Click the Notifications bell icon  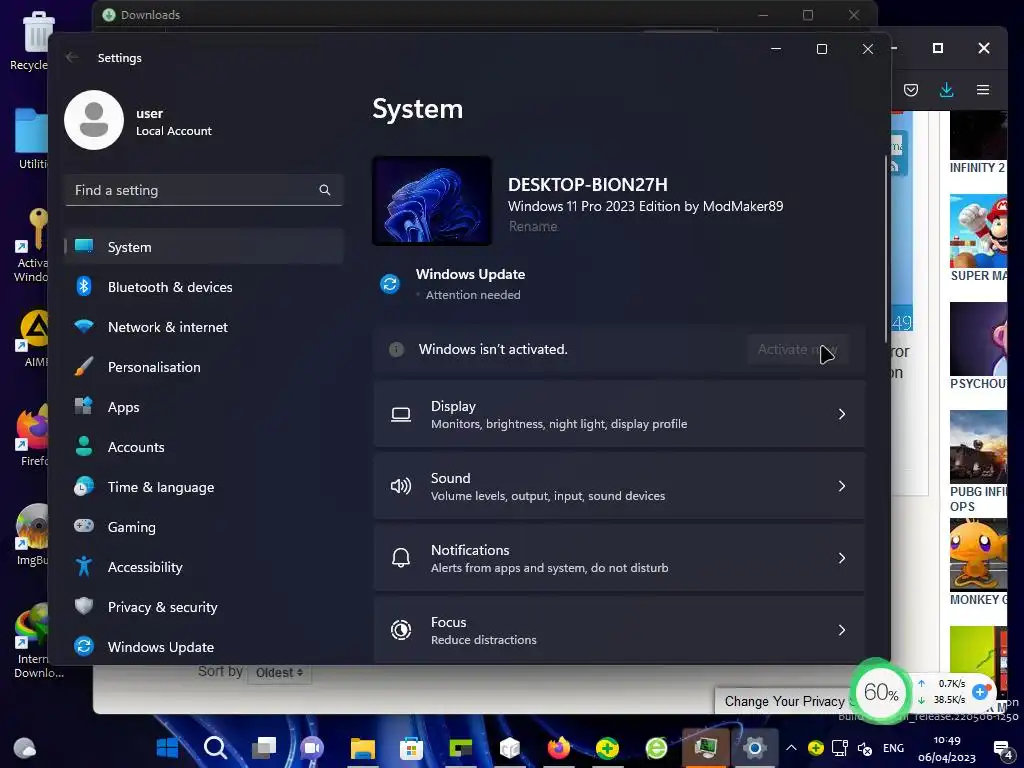(x=401, y=558)
